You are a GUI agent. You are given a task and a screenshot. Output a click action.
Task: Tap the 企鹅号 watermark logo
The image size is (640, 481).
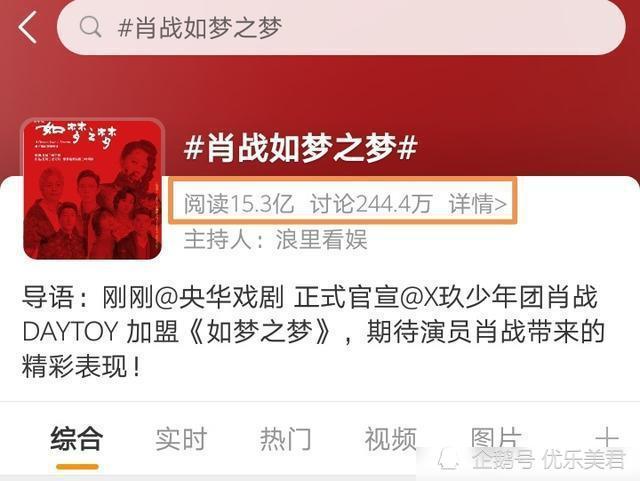point(448,460)
